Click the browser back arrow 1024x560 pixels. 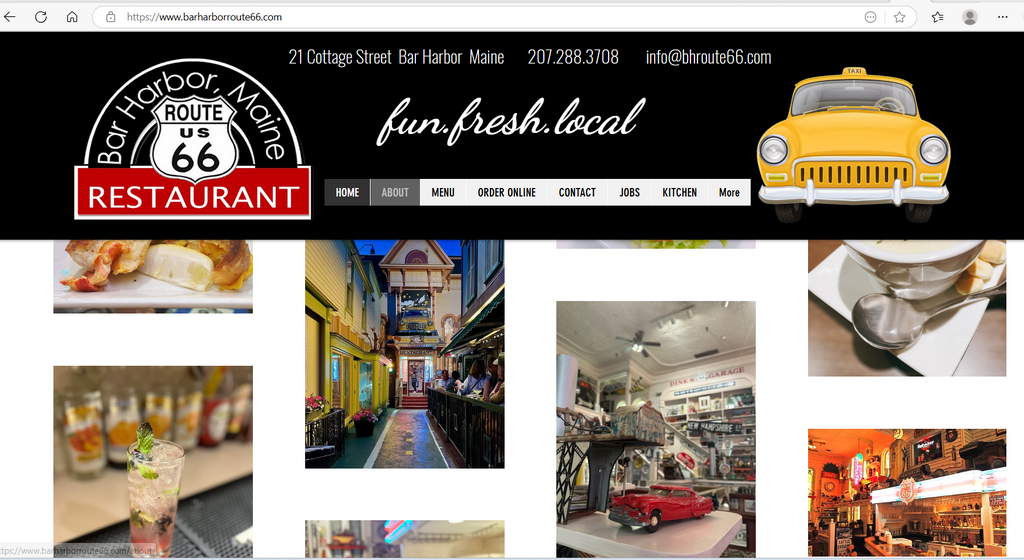pyautogui.click(x=11, y=17)
